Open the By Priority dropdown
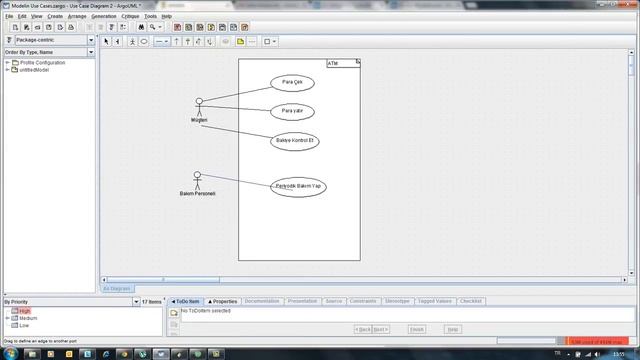 tap(136, 302)
